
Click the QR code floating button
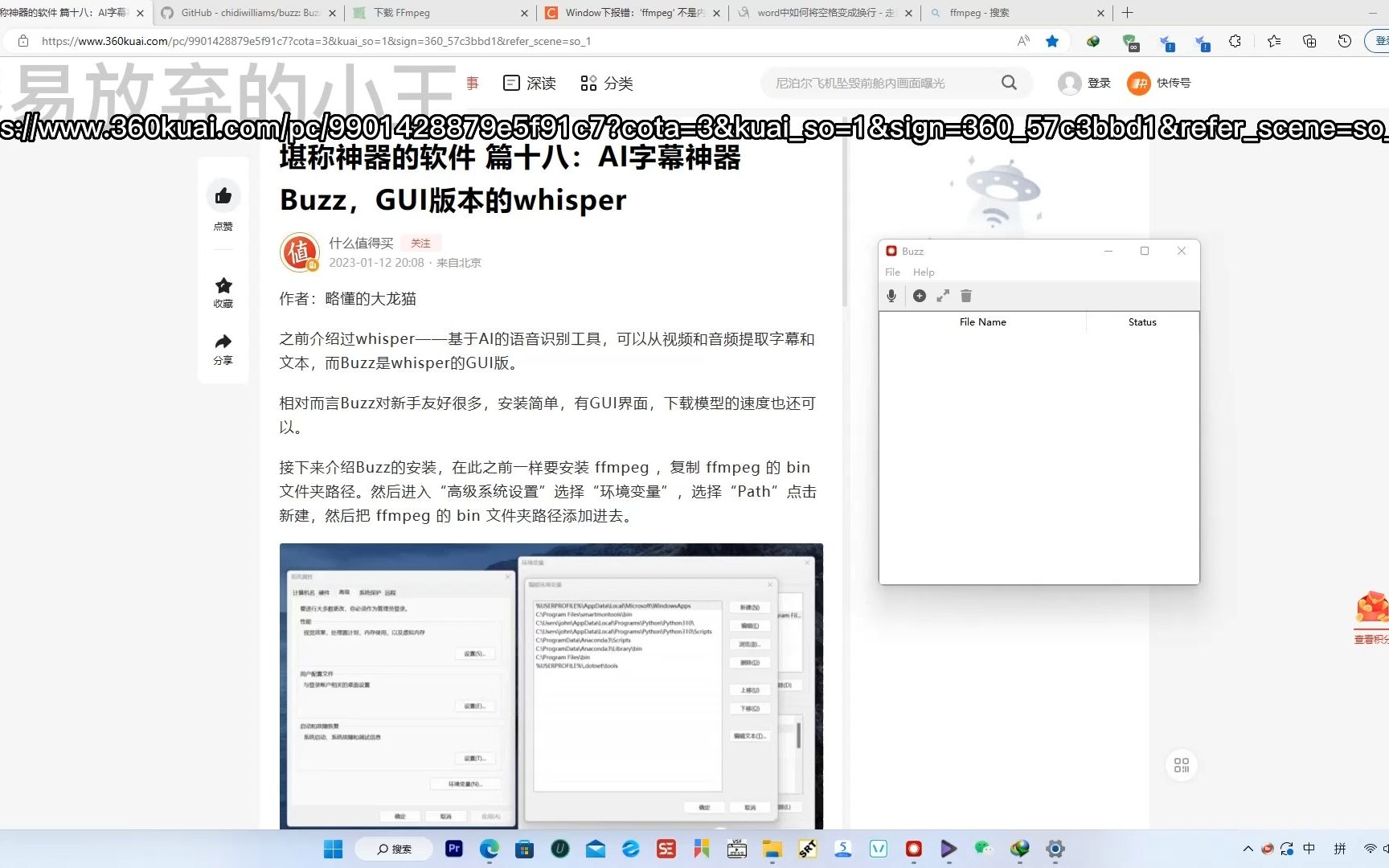(1182, 765)
